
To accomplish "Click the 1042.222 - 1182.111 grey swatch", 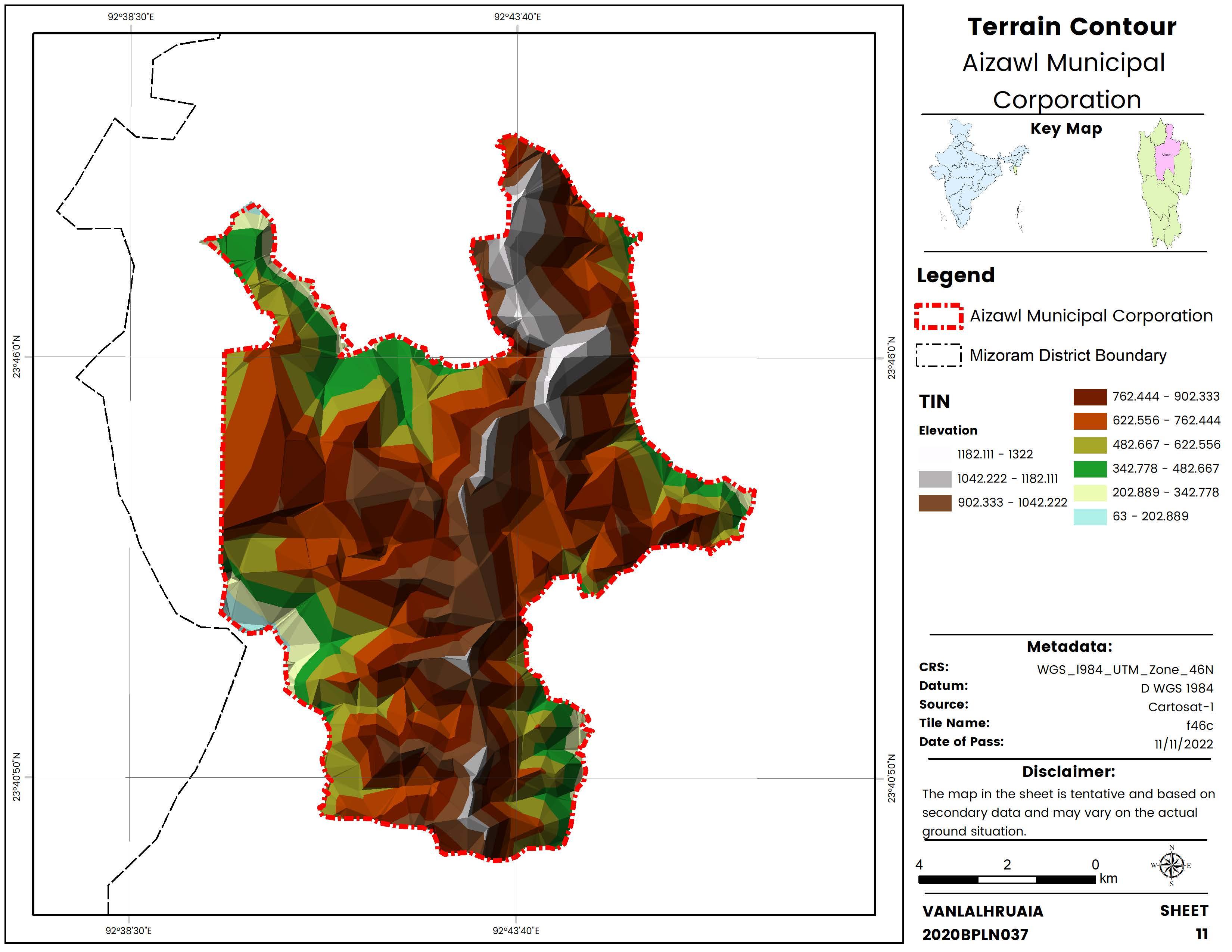I will 935,479.
